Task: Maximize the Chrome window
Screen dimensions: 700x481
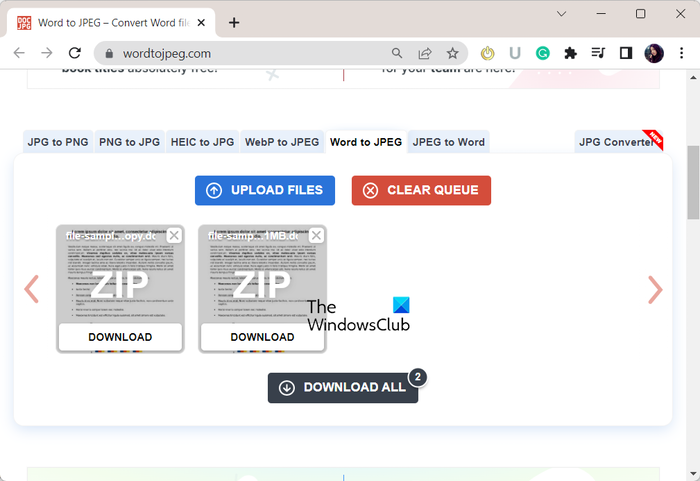Action: 640,14
